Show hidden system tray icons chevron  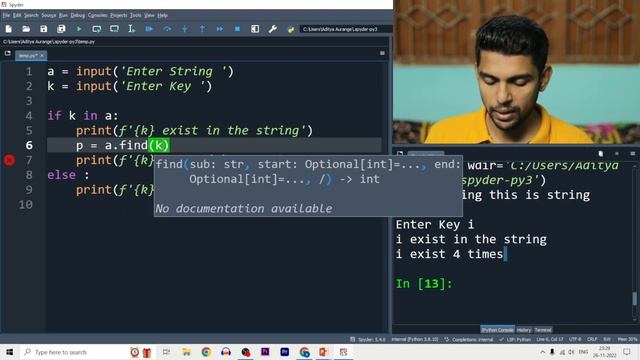(x=542, y=352)
